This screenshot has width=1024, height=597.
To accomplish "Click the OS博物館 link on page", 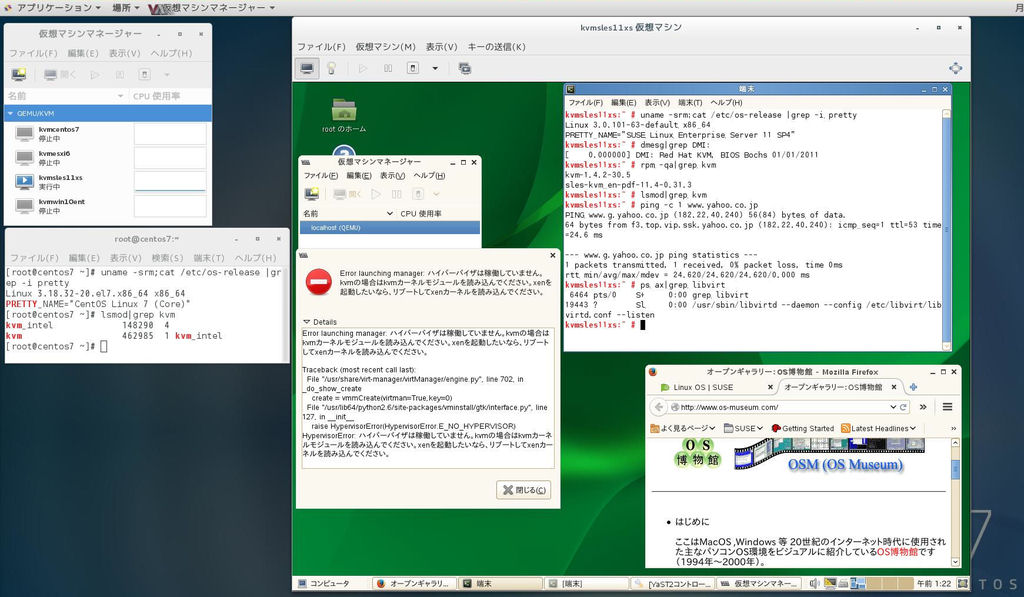I will point(897,552).
